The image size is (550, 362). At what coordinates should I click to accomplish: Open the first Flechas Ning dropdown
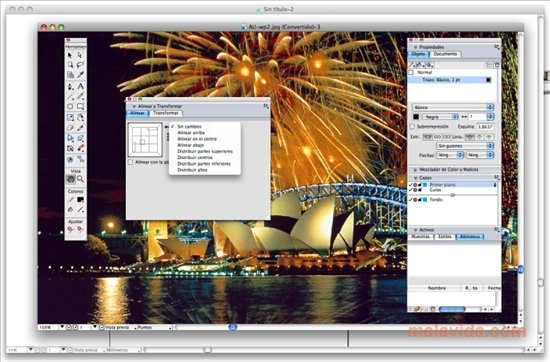click(x=450, y=155)
